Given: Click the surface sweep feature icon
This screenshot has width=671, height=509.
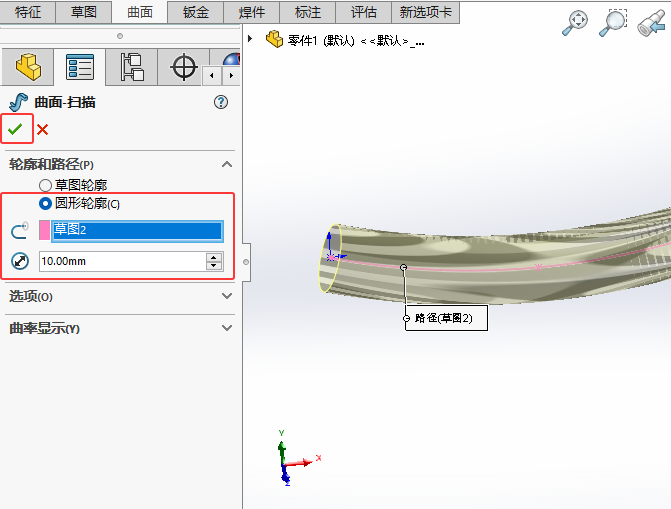Looking at the screenshot, I should (x=18, y=102).
